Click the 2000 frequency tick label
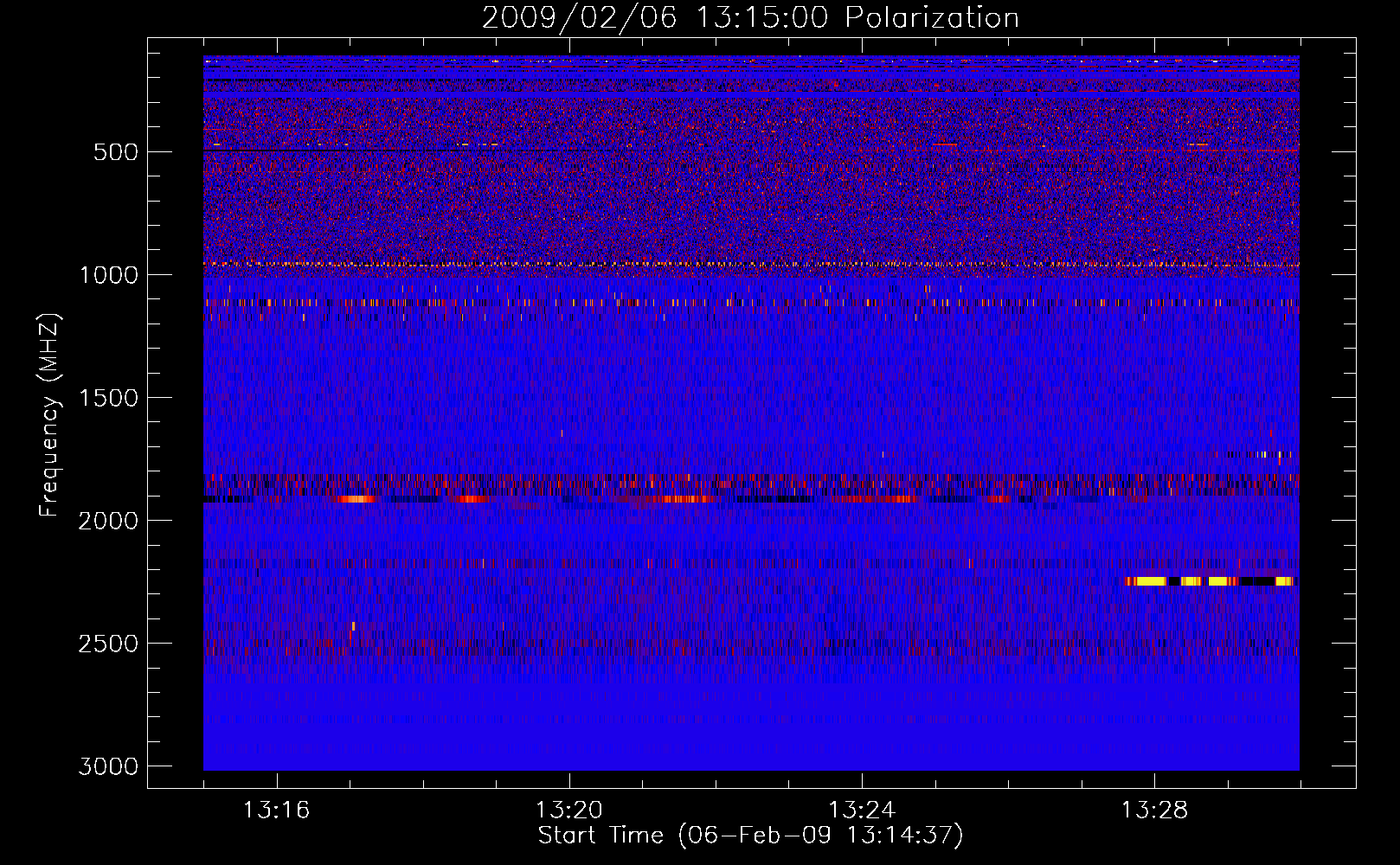 (x=108, y=521)
